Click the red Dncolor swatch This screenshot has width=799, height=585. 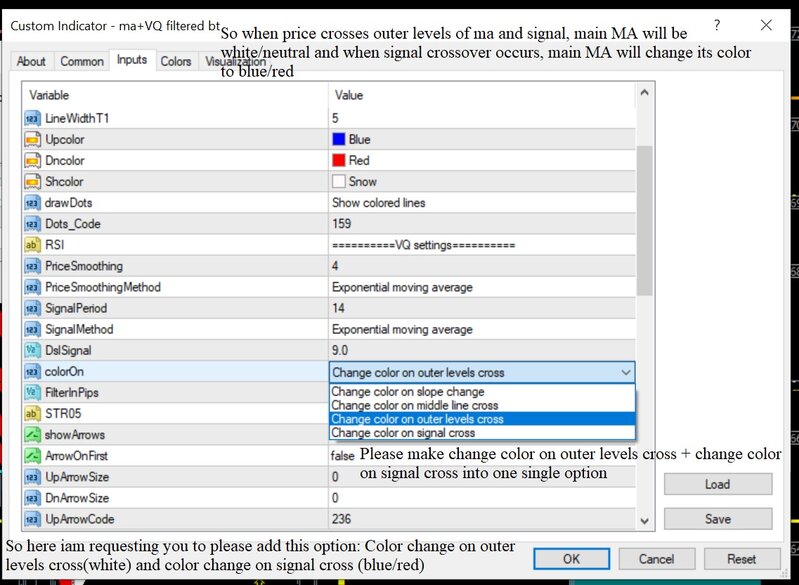coord(339,161)
